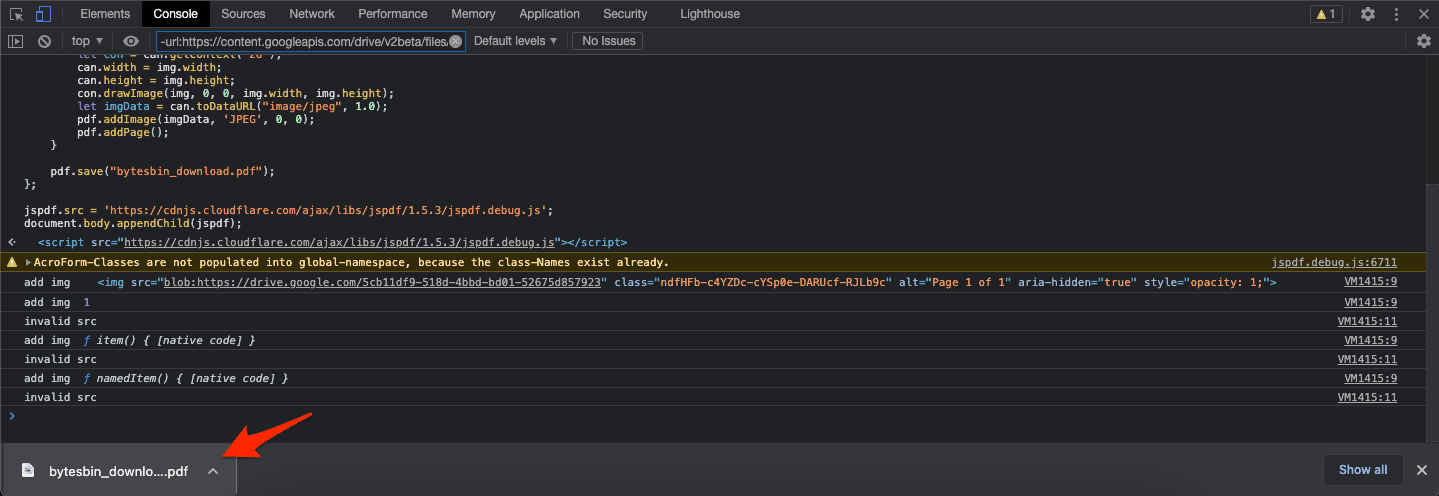Screen dimensions: 1439x496
Task: Switch to the Lighthouse tab
Action: click(710, 14)
